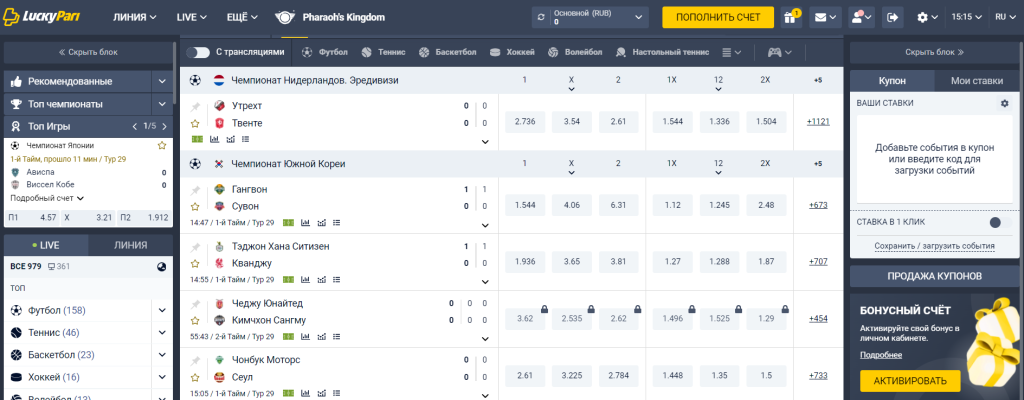Click Пополнить счет button
The height and width of the screenshot is (400, 1024).
(718, 17)
